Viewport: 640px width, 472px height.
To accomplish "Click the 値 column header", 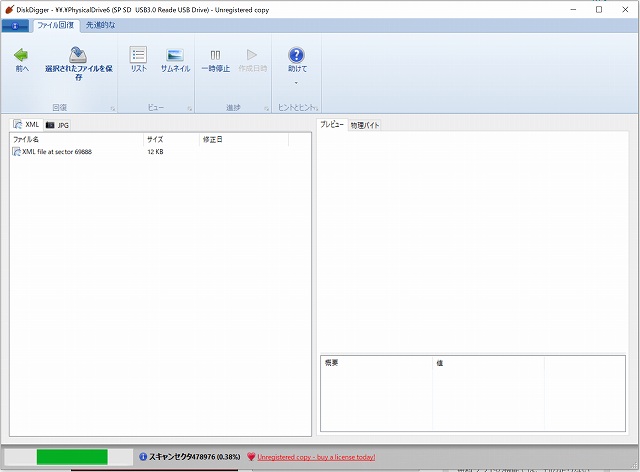I will (x=488, y=363).
